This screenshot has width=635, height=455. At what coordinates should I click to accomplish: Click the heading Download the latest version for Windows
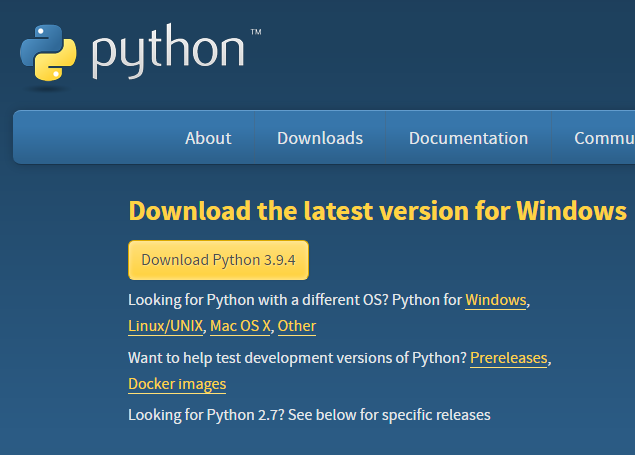point(377,211)
